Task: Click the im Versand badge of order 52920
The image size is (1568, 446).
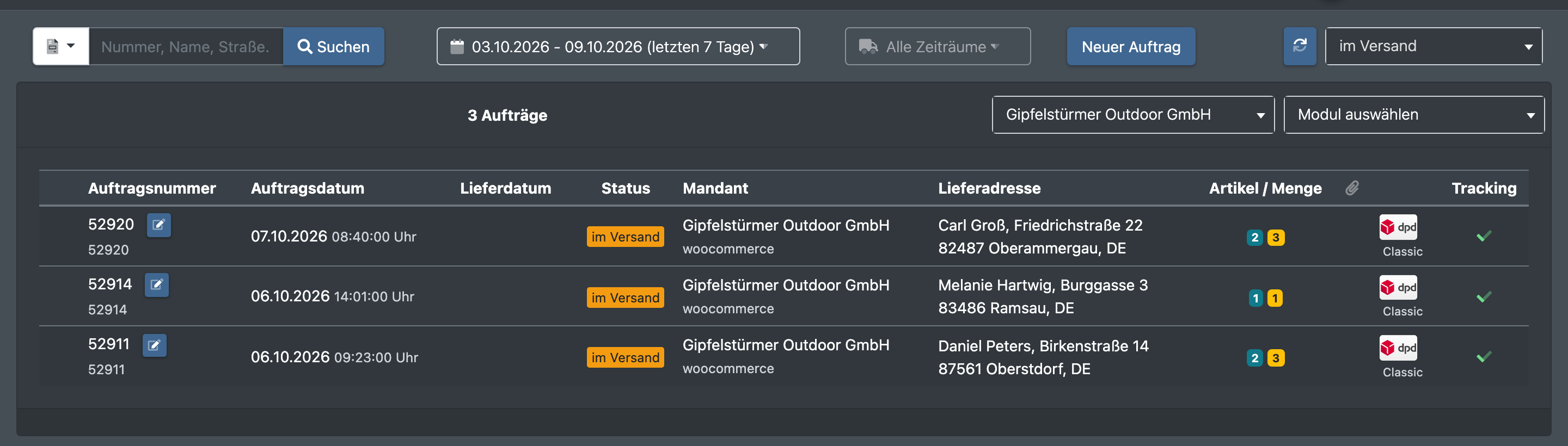Action: tap(625, 237)
